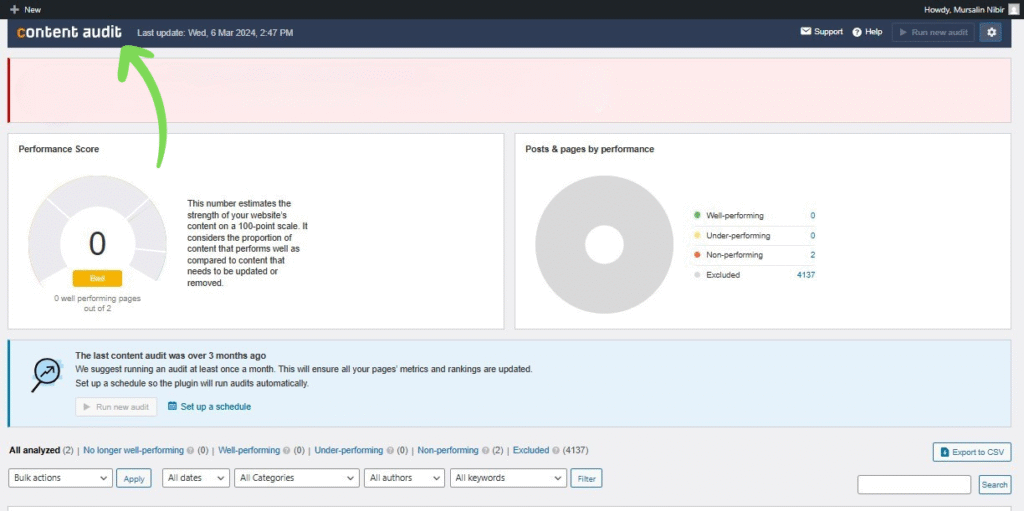This screenshot has height=511, width=1024.
Task: Select the All analyzed filter tab
Action: [x=35, y=450]
